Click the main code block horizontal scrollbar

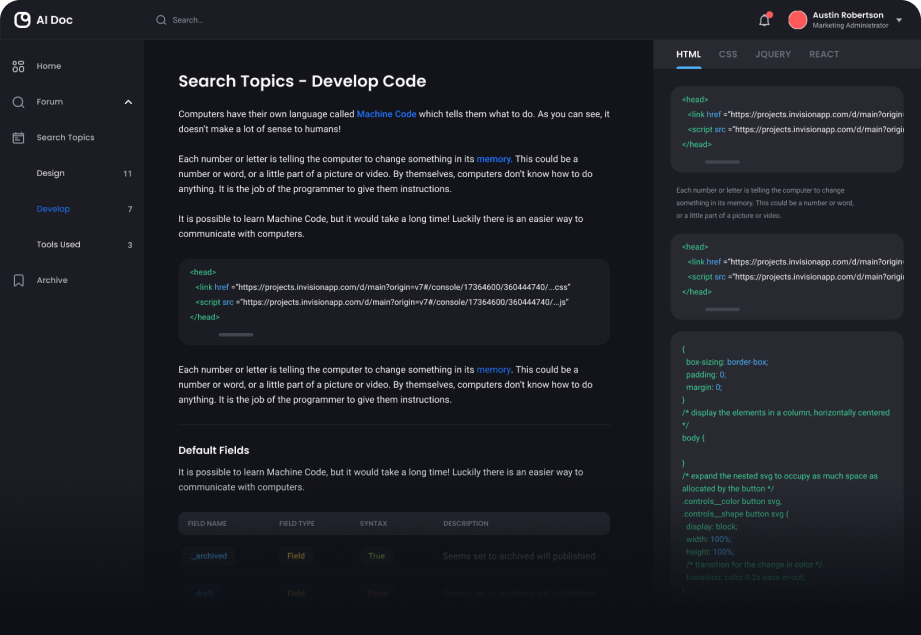point(235,335)
